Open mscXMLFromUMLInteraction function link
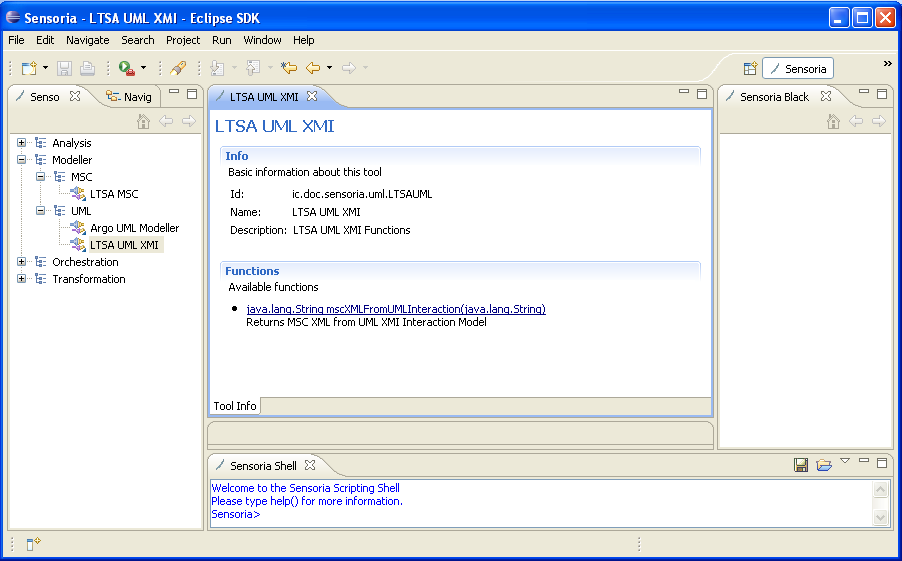Screen dimensions: 902x561 [396, 309]
